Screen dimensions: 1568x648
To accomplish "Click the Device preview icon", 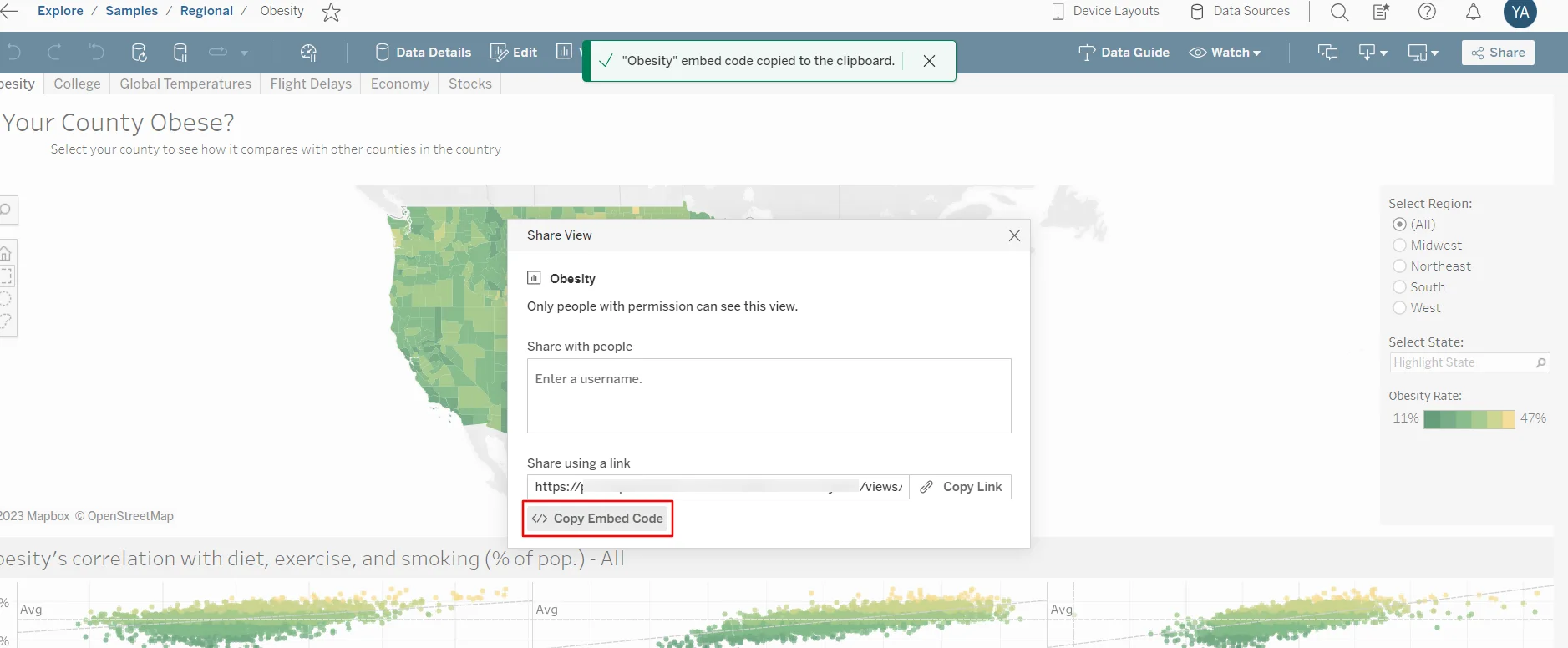I will tap(1418, 53).
